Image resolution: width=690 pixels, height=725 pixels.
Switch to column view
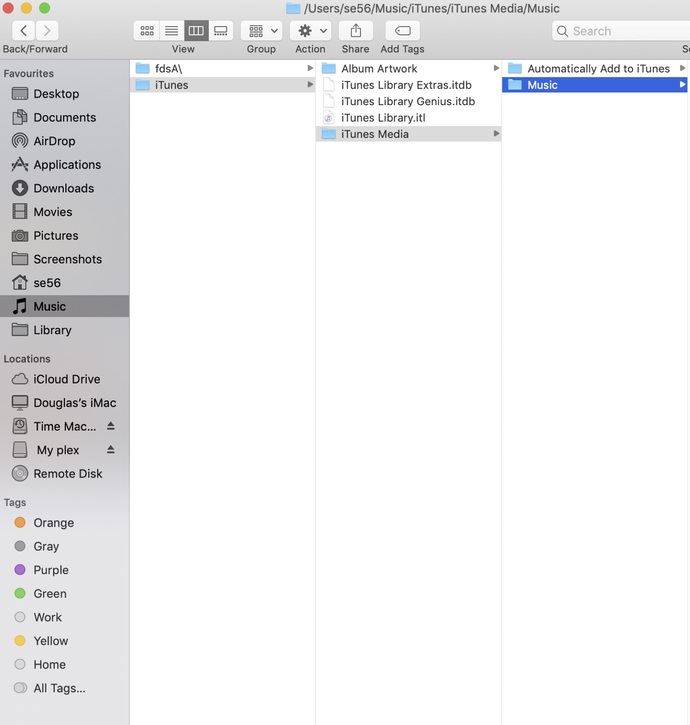196,31
